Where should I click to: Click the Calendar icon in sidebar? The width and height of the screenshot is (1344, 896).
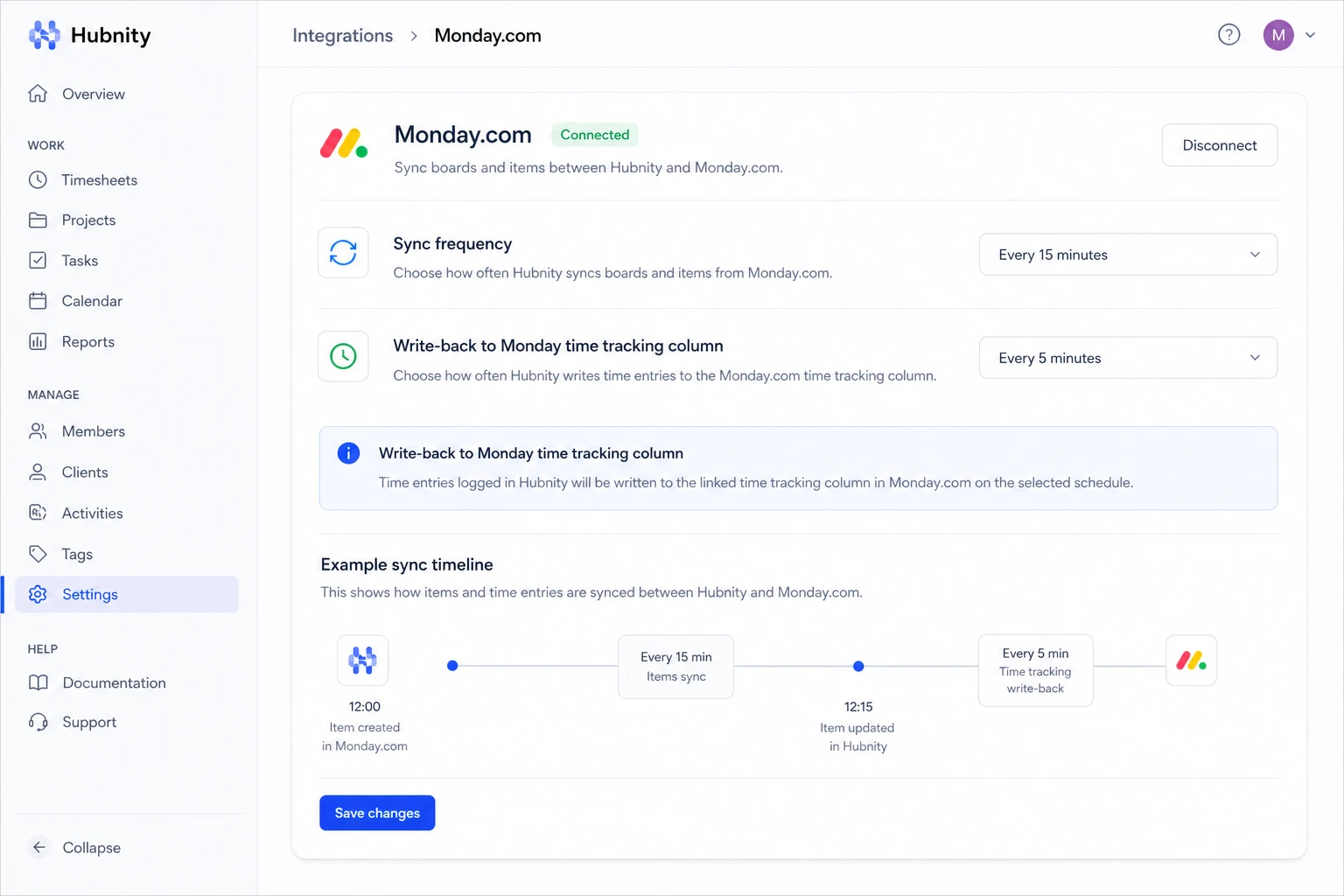(38, 301)
